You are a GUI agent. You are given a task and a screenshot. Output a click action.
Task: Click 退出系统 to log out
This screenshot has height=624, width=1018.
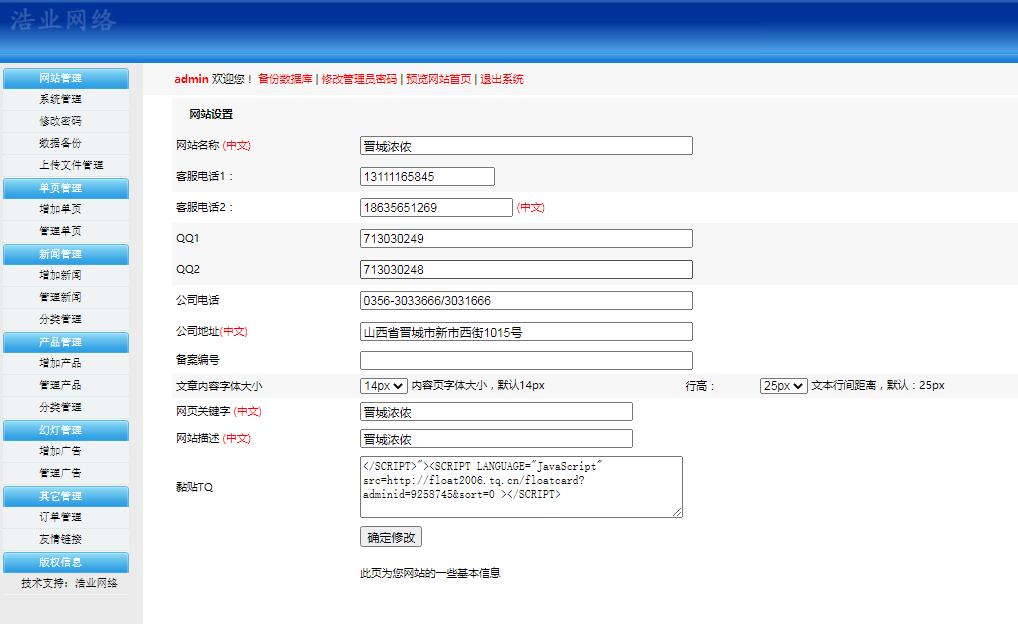(x=502, y=79)
